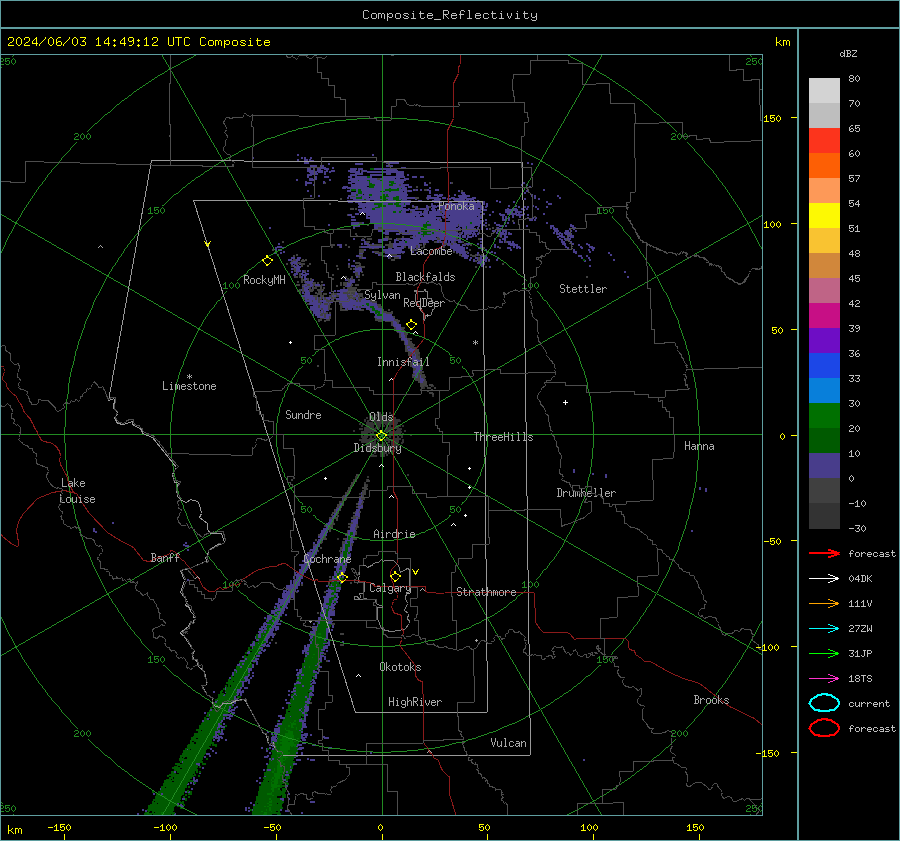Click the Drumheller town label
Viewport: 900px width, 841px height.
[x=586, y=493]
